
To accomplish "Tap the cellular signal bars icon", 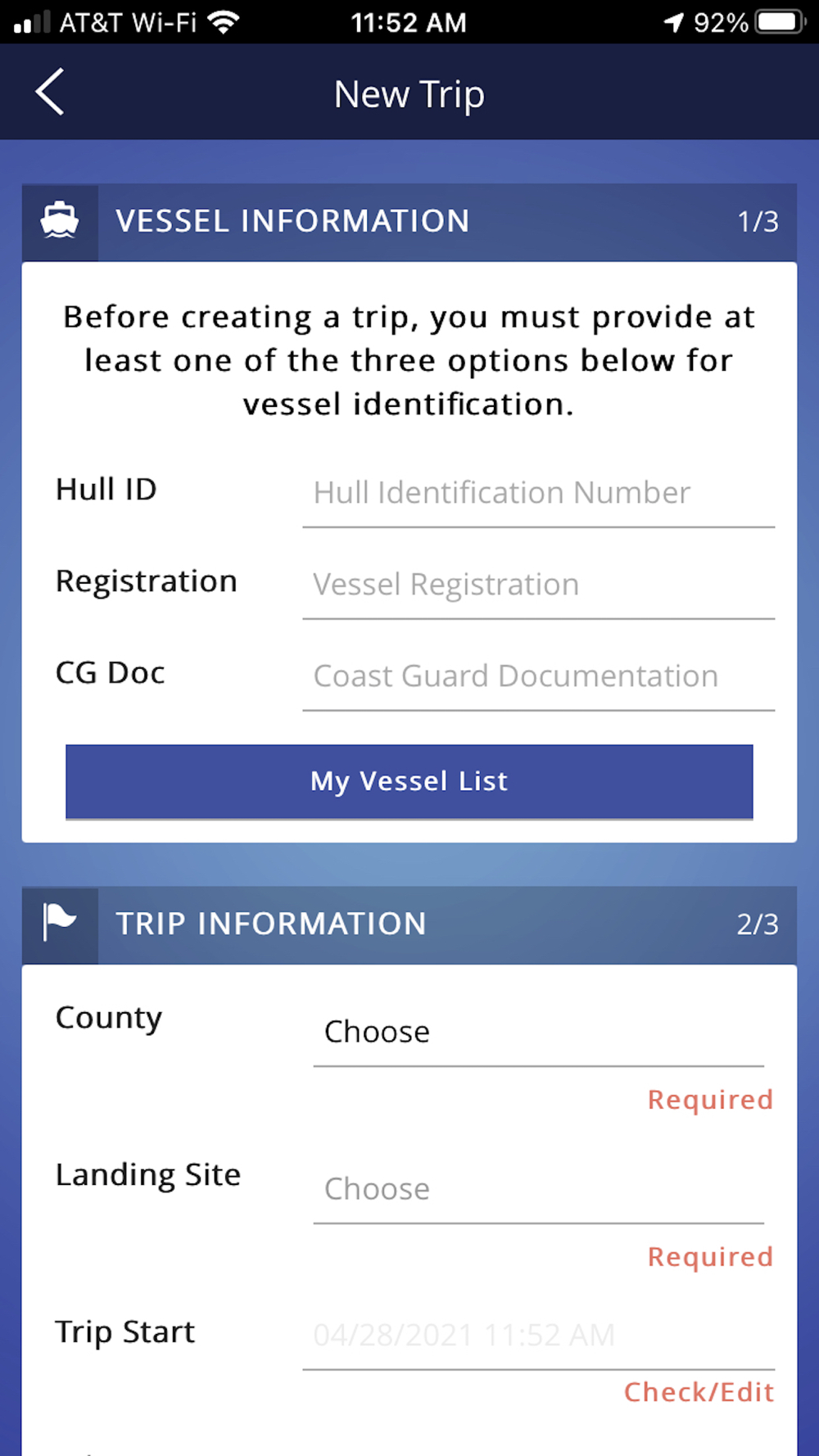I will [32, 22].
